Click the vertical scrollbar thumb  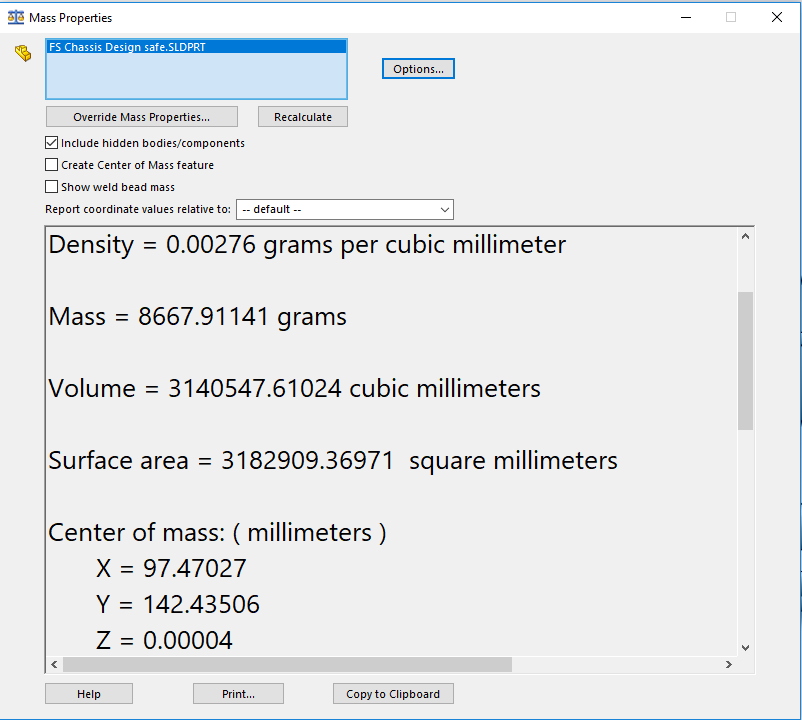pos(745,361)
